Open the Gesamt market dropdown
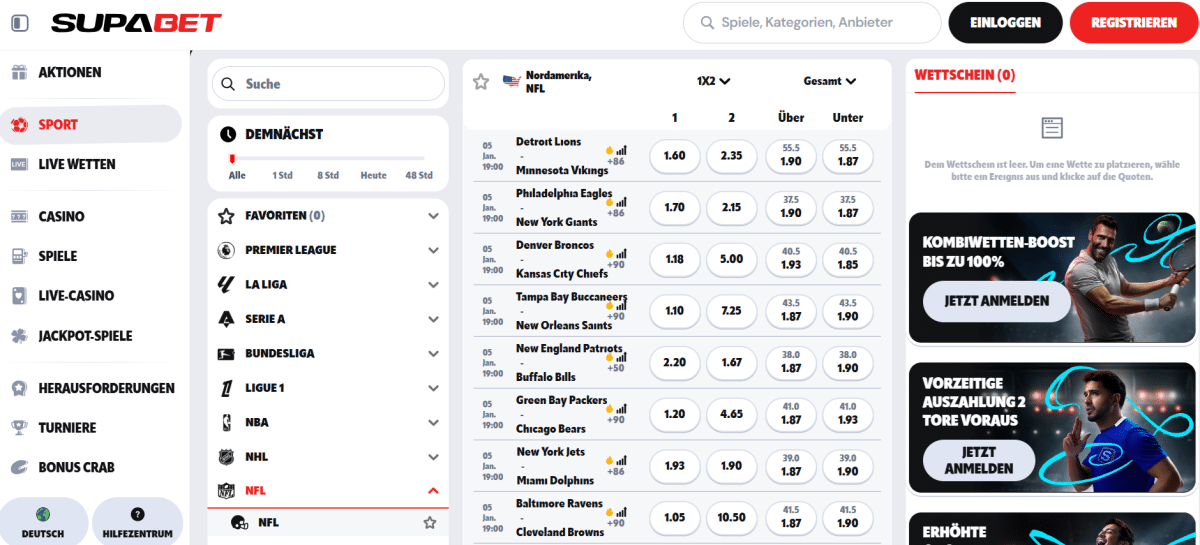The width and height of the screenshot is (1200, 545). tap(830, 81)
